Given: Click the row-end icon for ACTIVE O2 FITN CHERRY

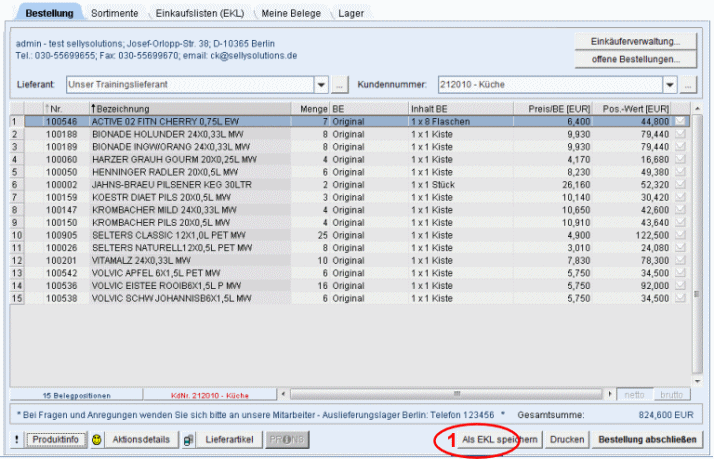Looking at the screenshot, I should (681, 122).
